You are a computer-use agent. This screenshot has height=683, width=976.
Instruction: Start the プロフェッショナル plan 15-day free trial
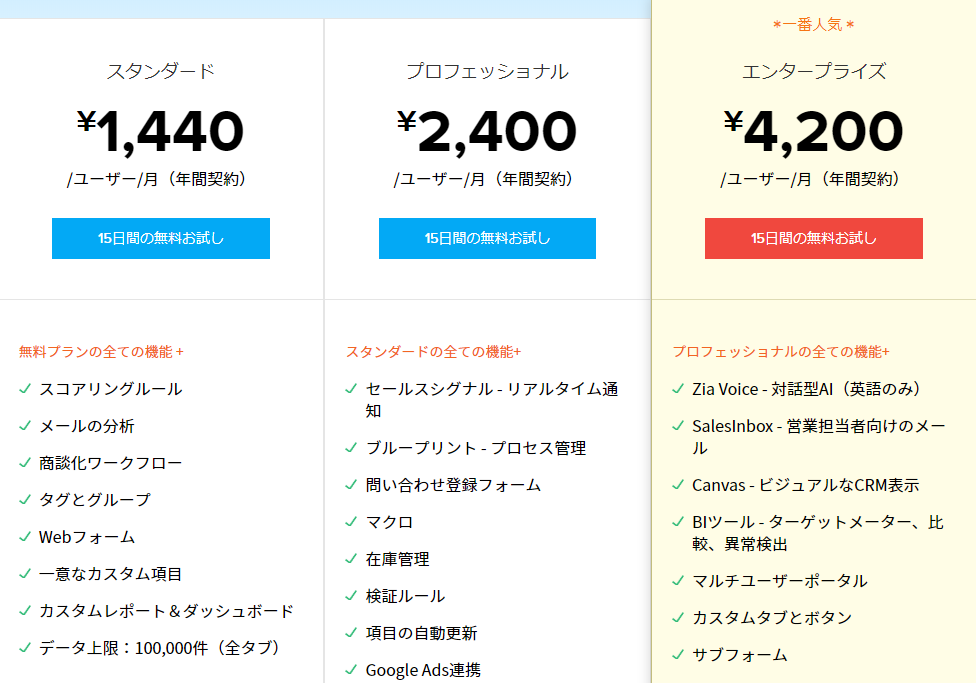point(487,238)
